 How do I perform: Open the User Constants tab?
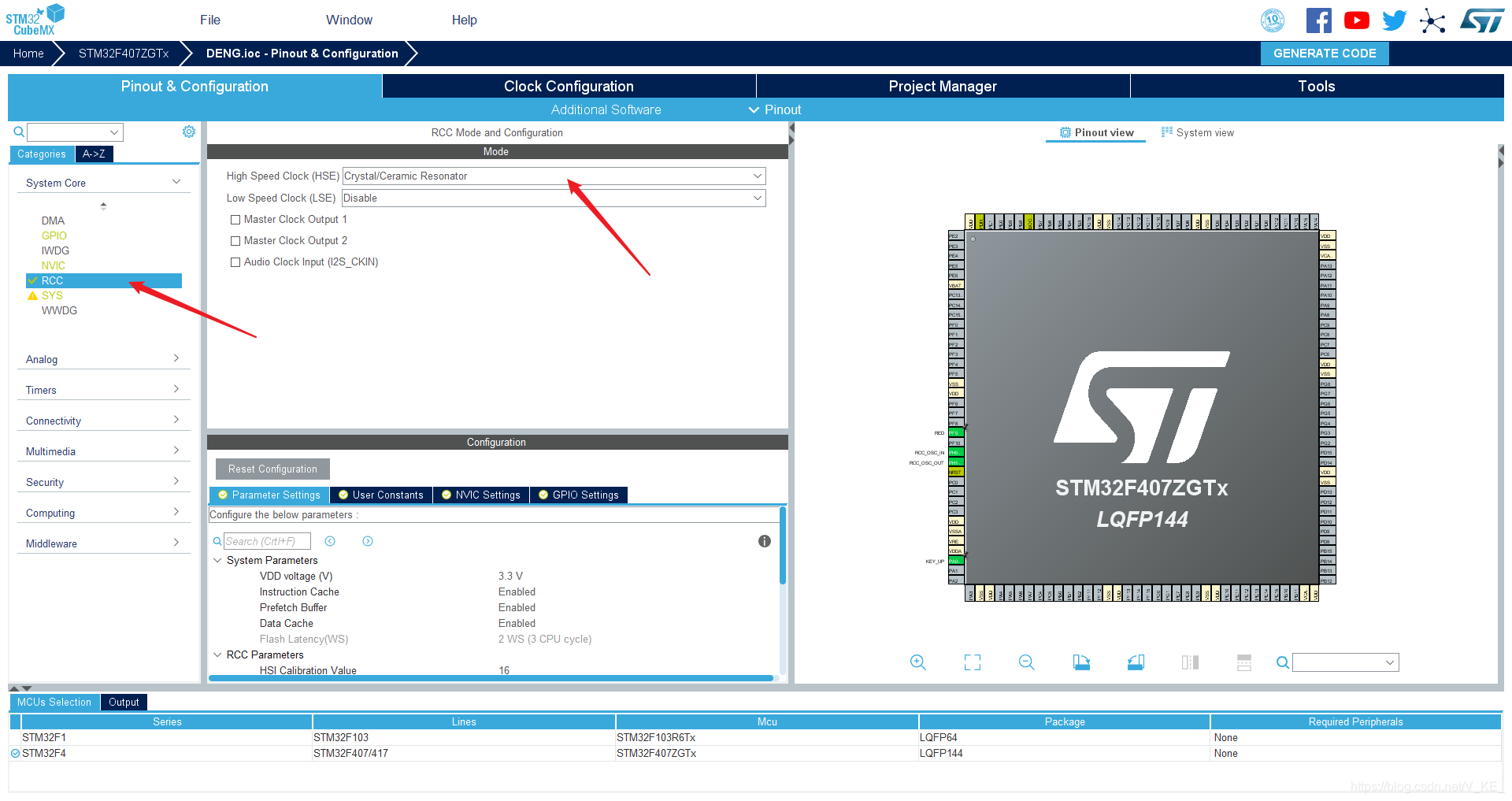click(380, 495)
